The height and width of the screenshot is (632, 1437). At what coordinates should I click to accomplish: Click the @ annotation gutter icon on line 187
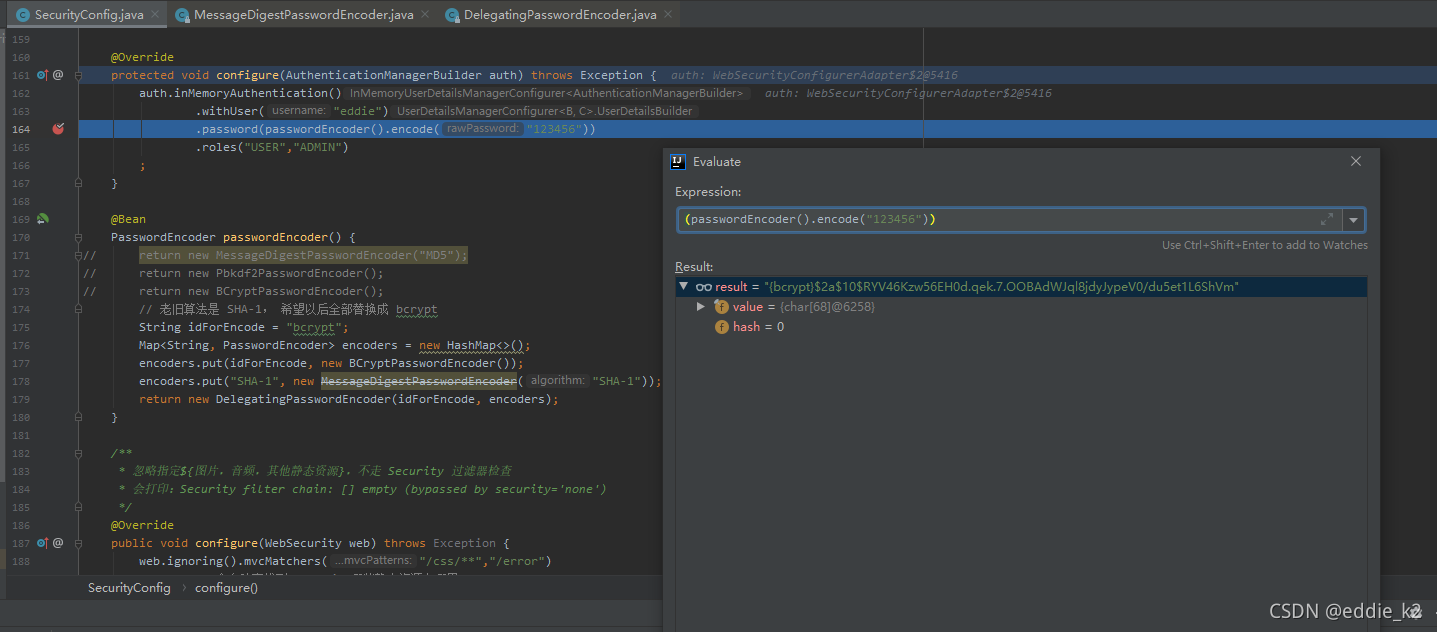tap(58, 543)
